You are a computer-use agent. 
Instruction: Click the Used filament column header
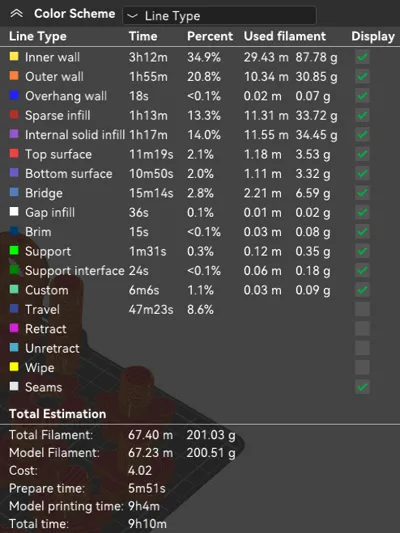pyautogui.click(x=285, y=36)
